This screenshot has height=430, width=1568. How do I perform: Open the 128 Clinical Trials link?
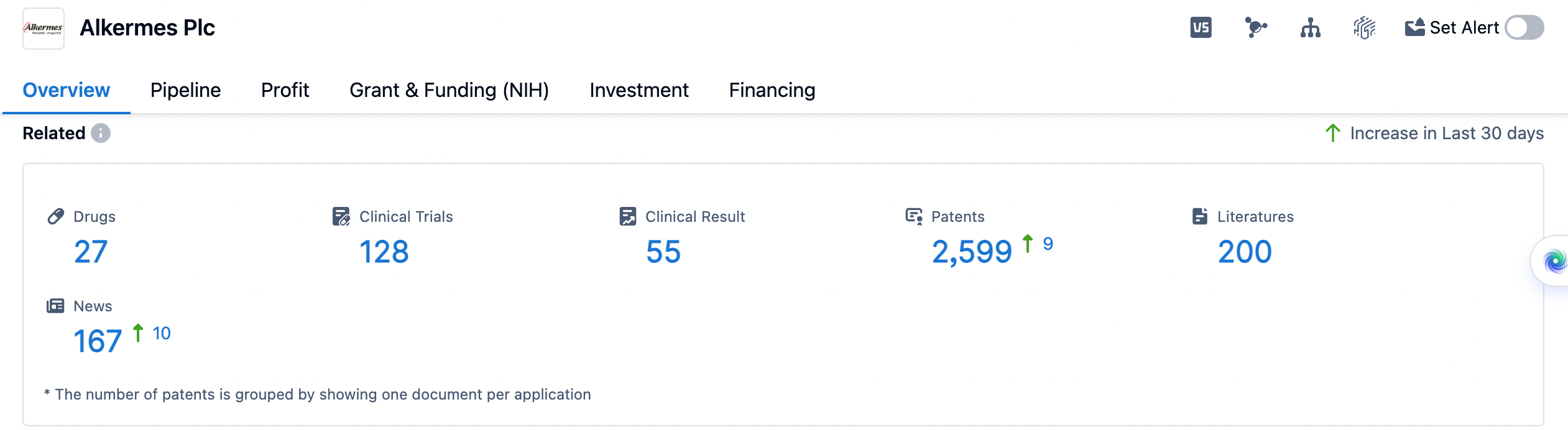384,252
